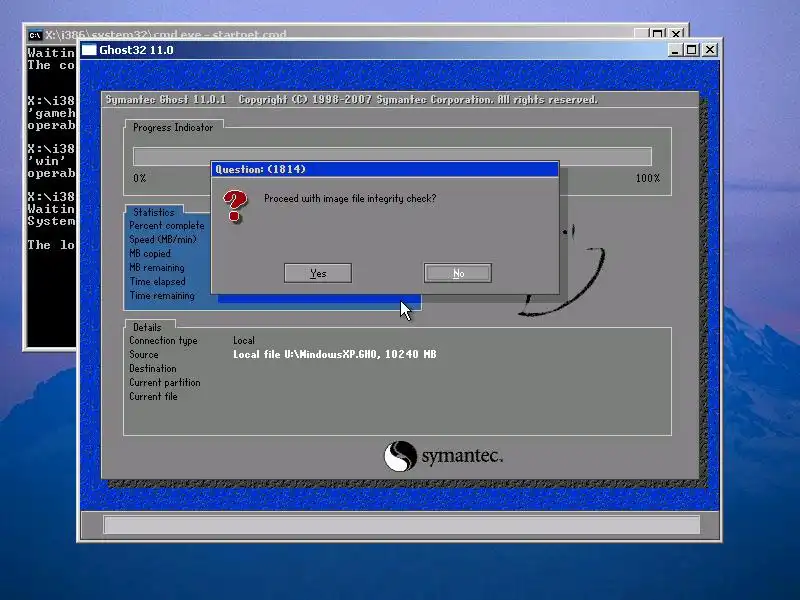Close the cmd.exe window behind
This screenshot has width=800, height=600.
click(676, 34)
